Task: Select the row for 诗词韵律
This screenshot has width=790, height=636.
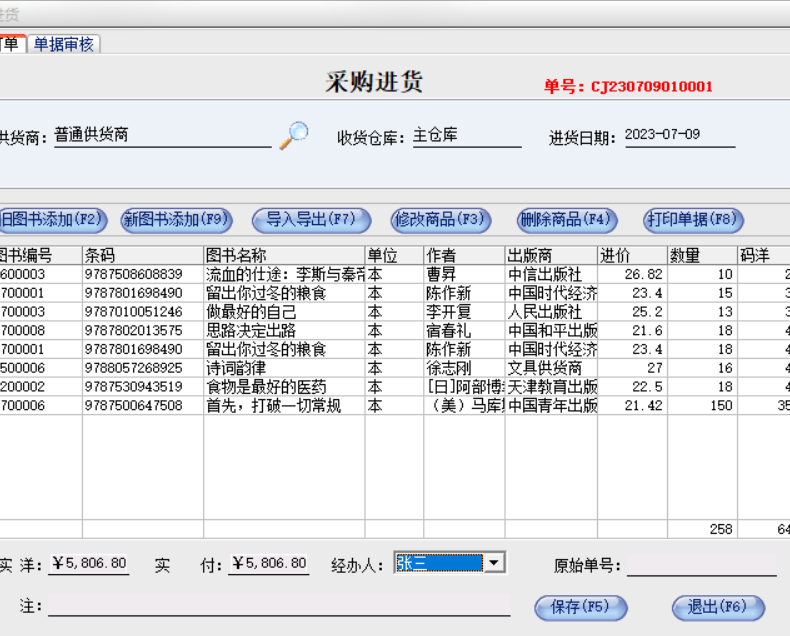Action: coord(395,368)
